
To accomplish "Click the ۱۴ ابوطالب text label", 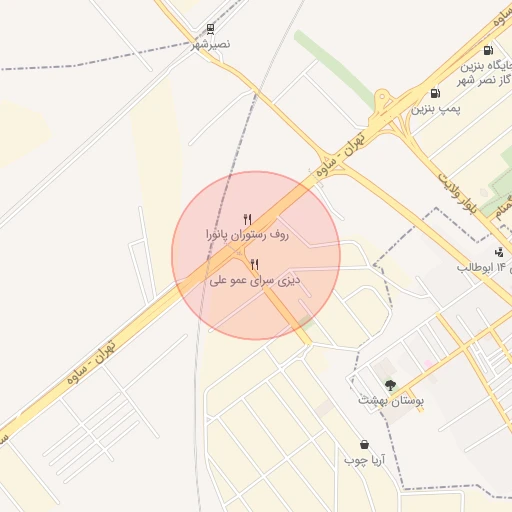I will (x=481, y=267).
